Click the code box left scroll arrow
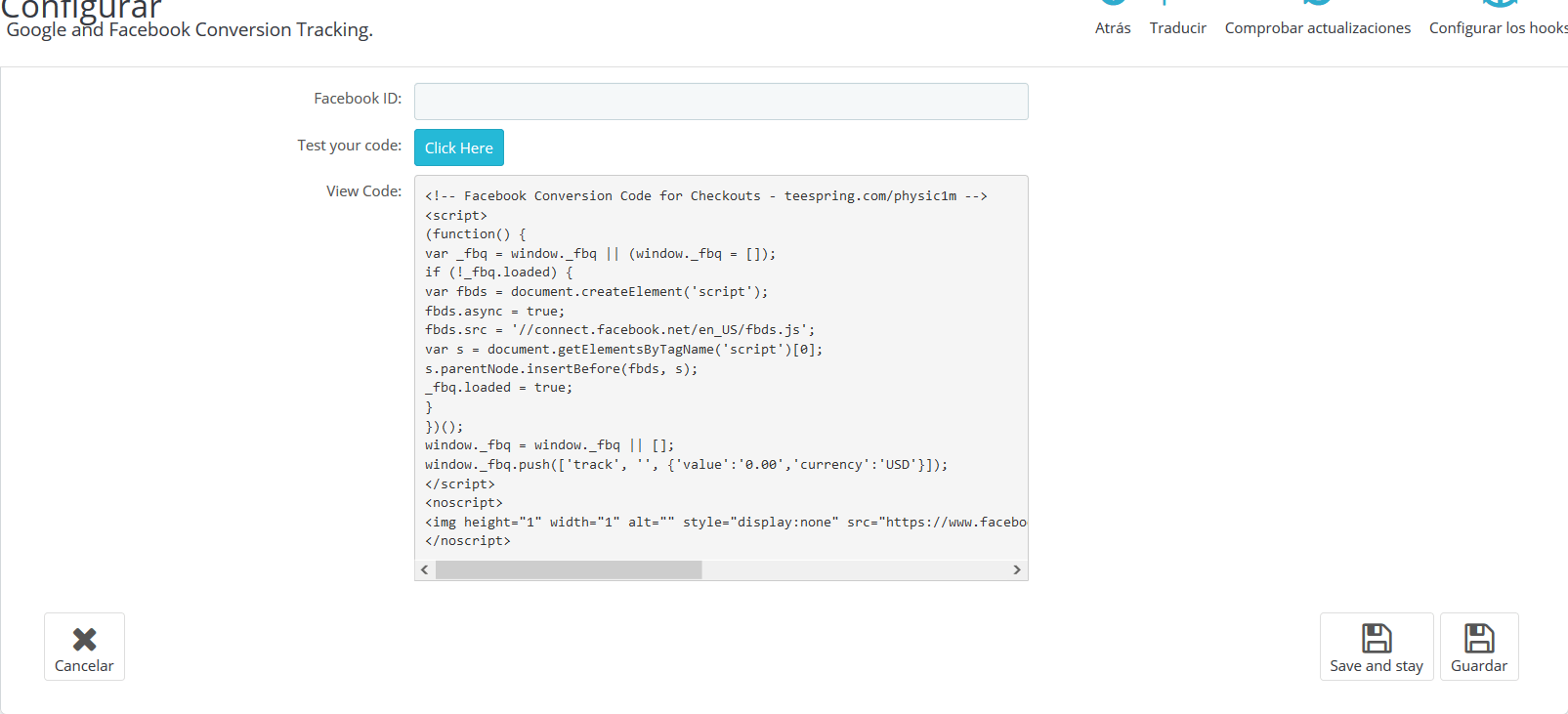 tap(424, 569)
